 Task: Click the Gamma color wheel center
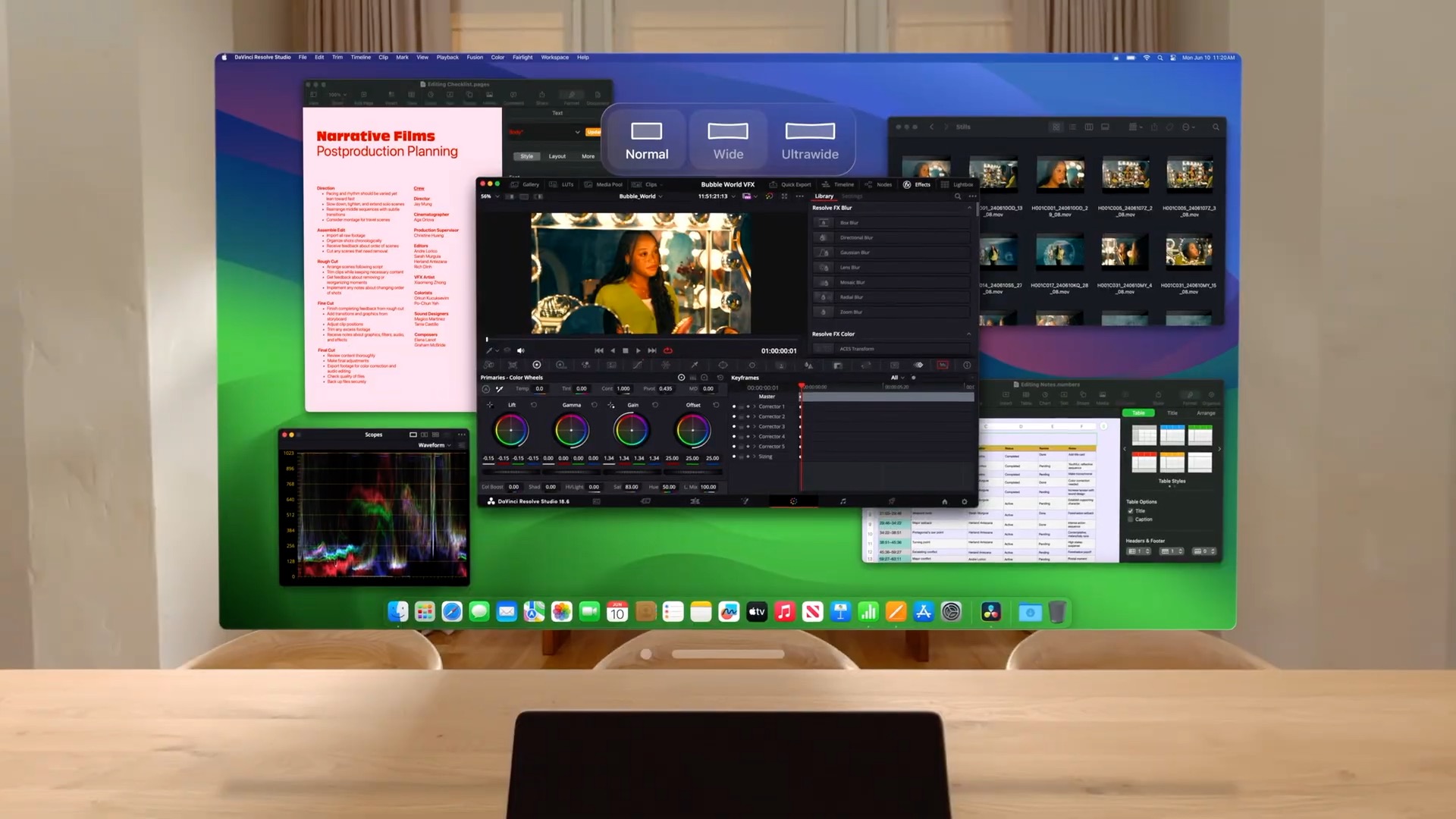tap(571, 431)
